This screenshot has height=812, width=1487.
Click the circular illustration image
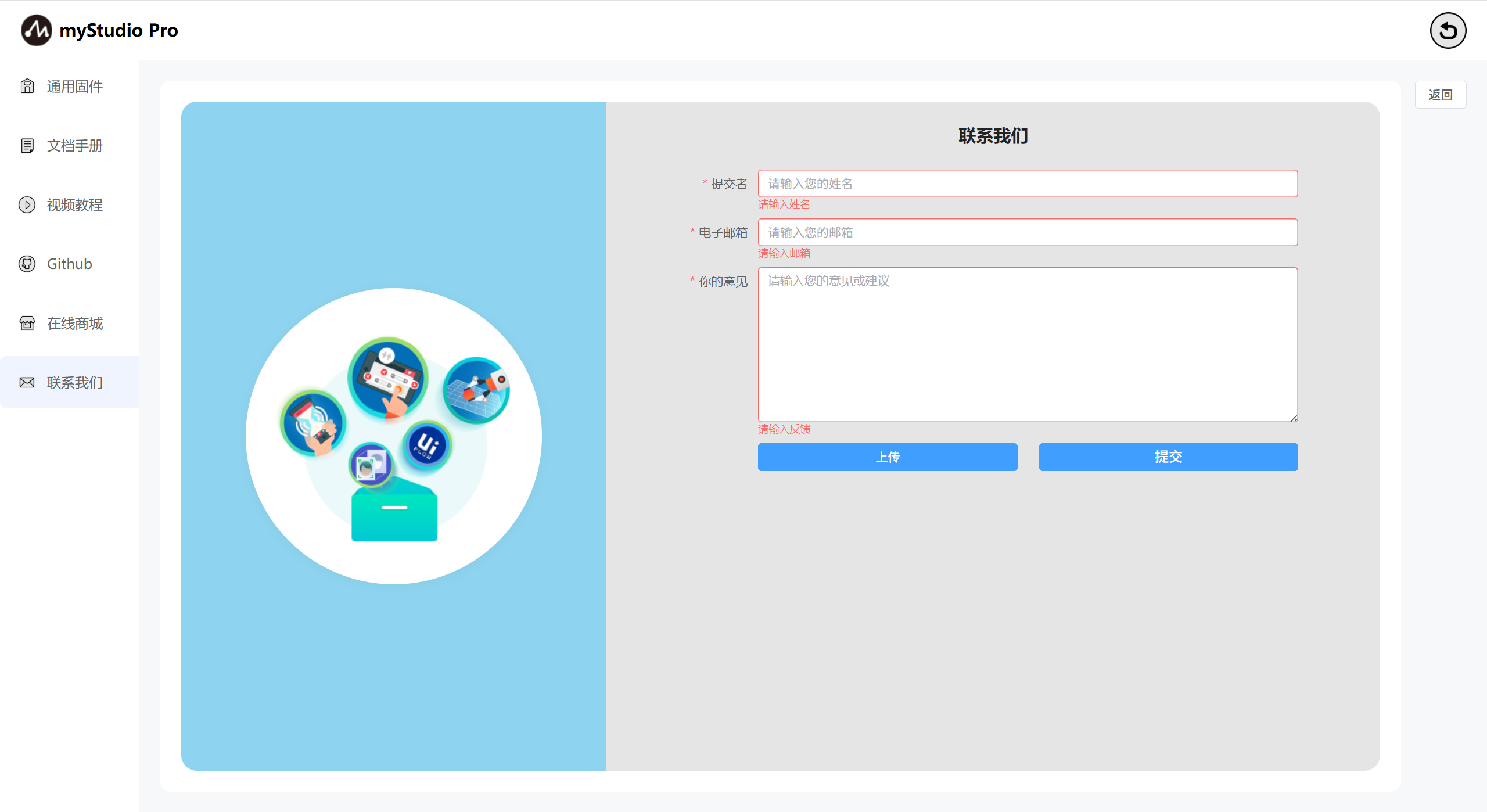[x=394, y=436]
